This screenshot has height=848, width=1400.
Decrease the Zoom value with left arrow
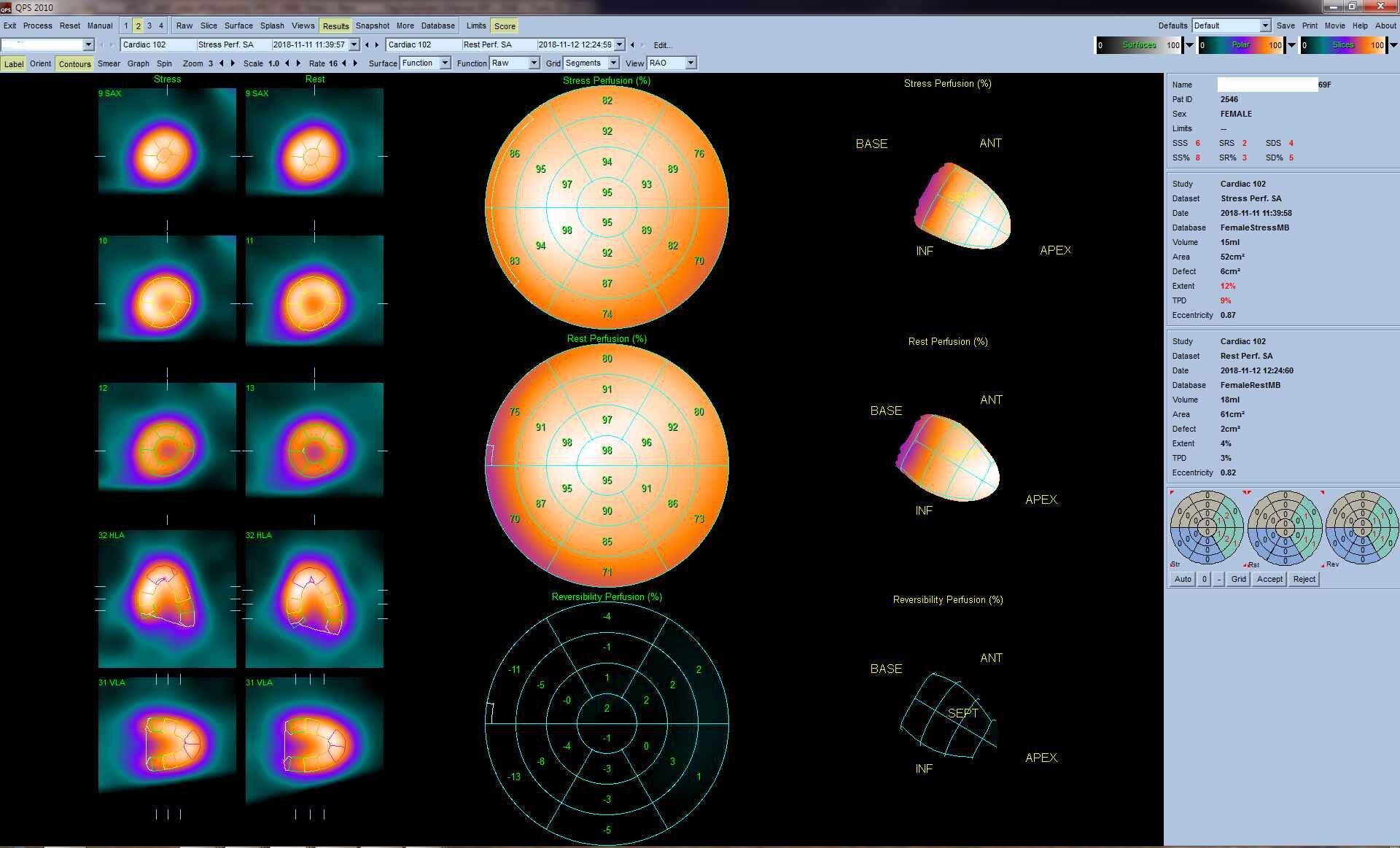click(x=222, y=63)
